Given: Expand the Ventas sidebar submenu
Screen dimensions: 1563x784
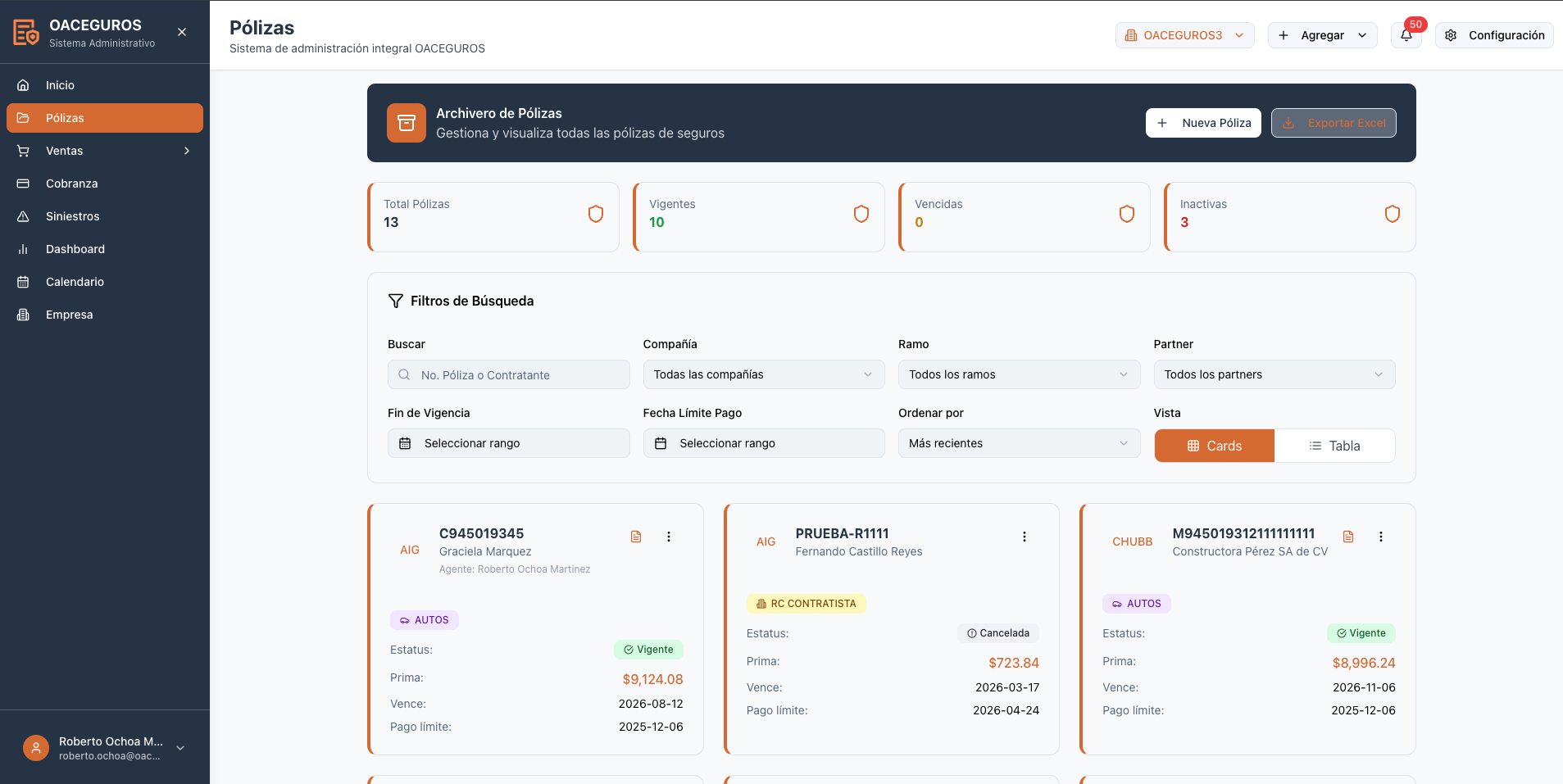Looking at the screenshot, I should click(105, 151).
